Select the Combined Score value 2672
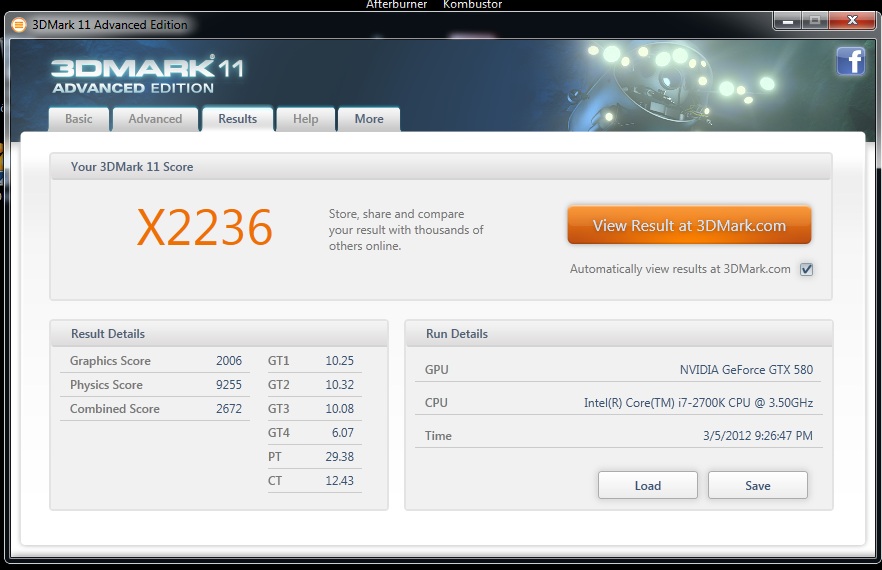This screenshot has width=882, height=570. [229, 409]
